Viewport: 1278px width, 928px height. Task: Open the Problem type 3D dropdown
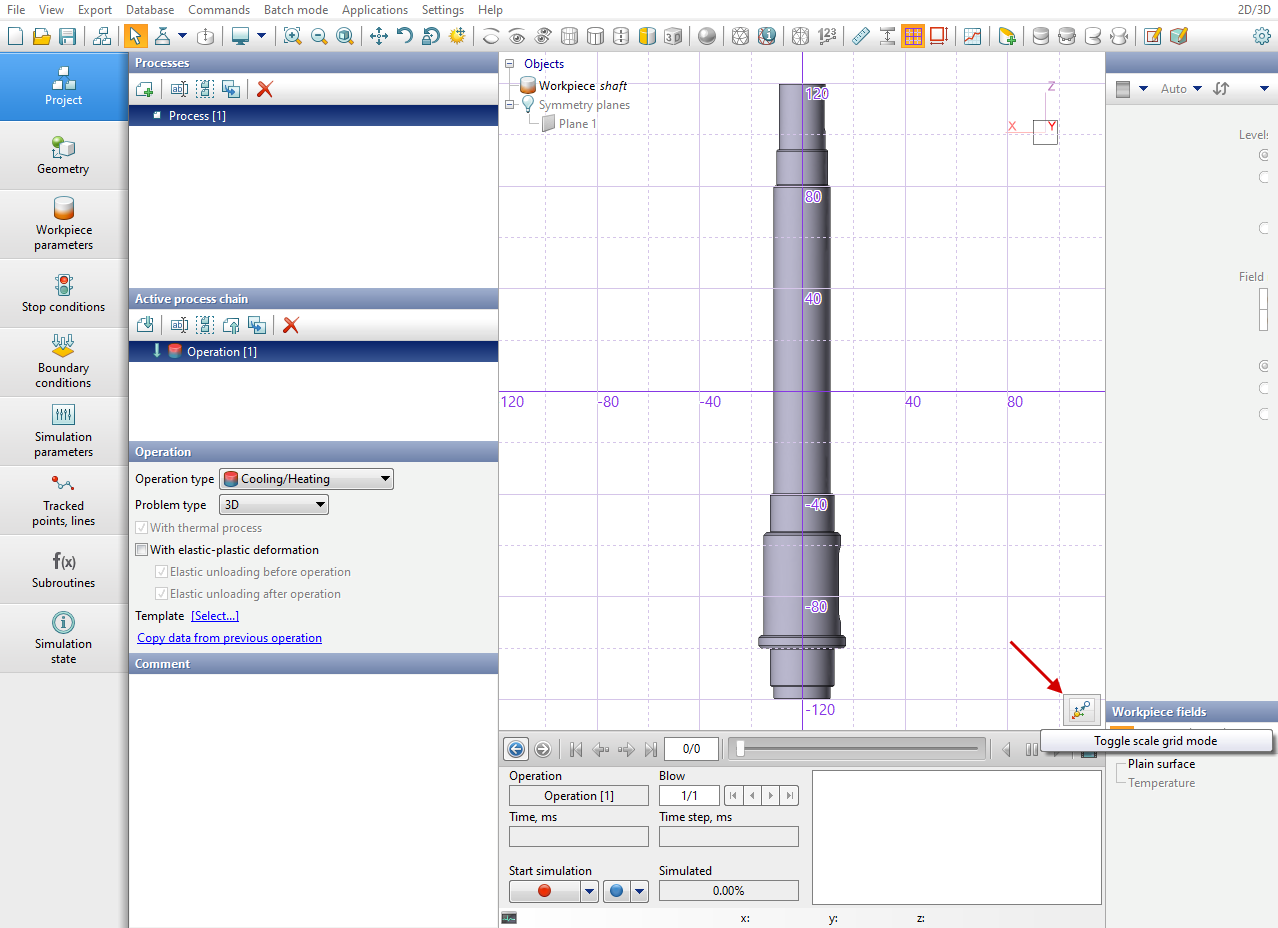tap(274, 505)
